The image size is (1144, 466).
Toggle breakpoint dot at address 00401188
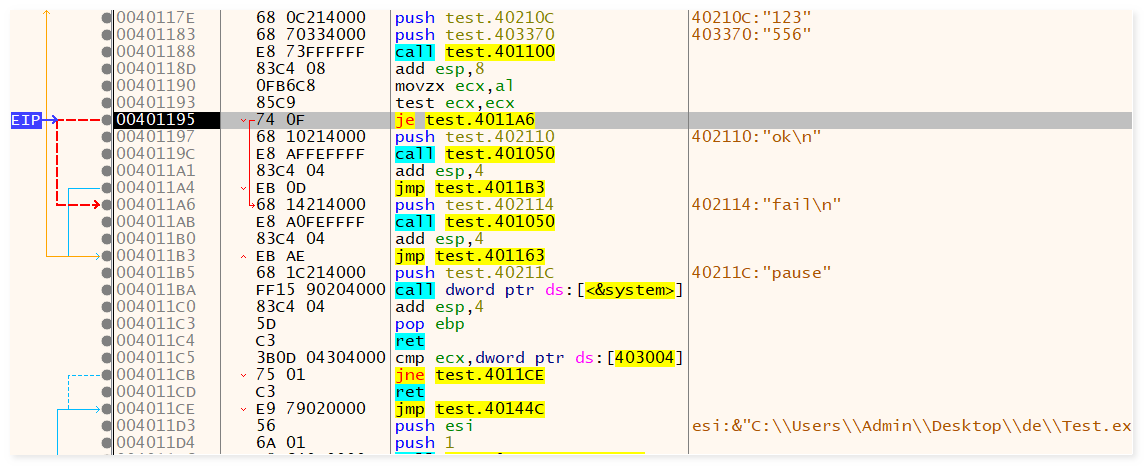pos(107,52)
